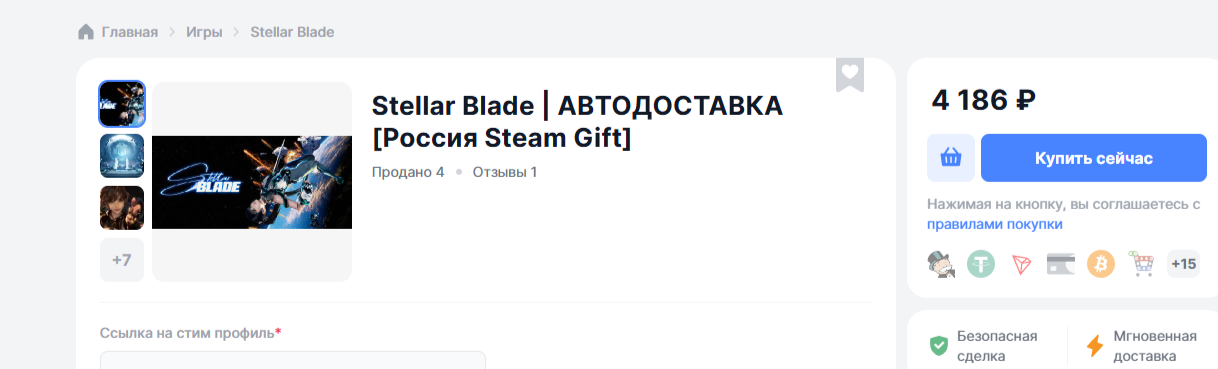Select first Stellar Blade thumbnail
Image resolution: width=1218 pixels, height=369 pixels.
point(122,104)
